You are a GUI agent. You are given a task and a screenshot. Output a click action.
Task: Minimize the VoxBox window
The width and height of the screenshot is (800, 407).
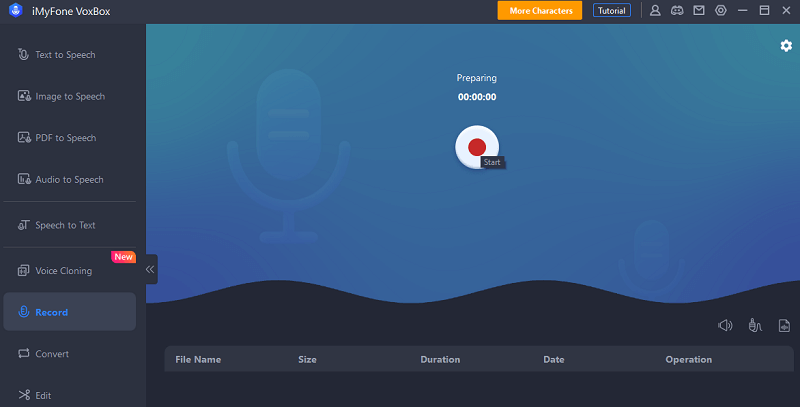742,11
